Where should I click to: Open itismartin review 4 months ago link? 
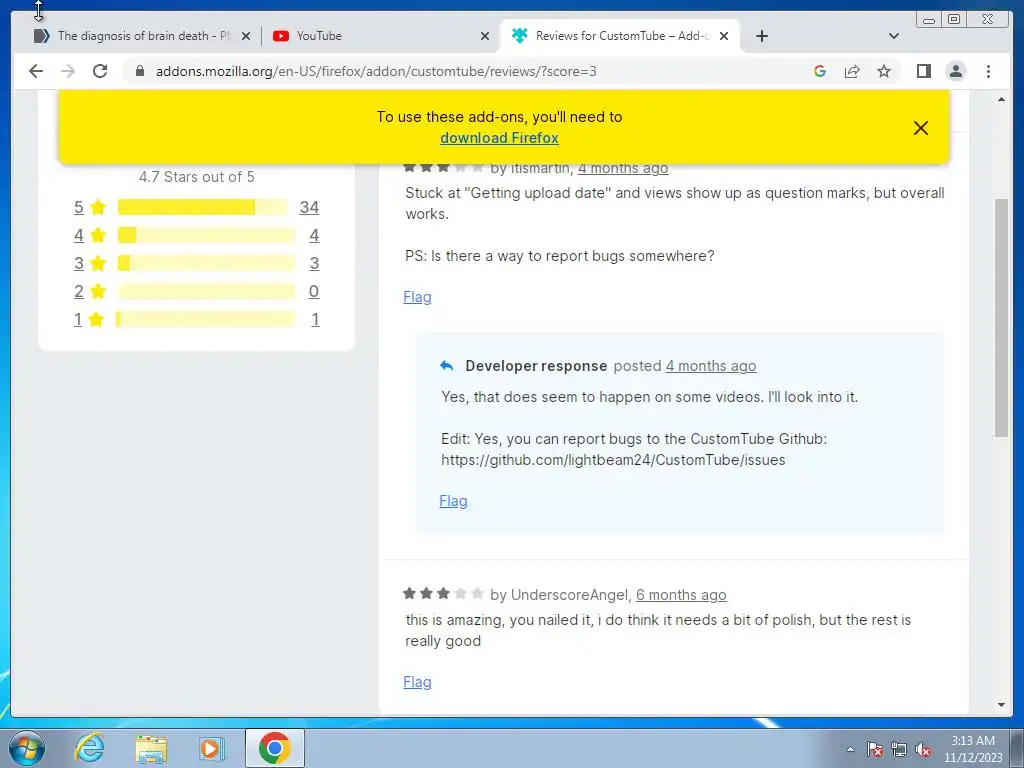(622, 168)
